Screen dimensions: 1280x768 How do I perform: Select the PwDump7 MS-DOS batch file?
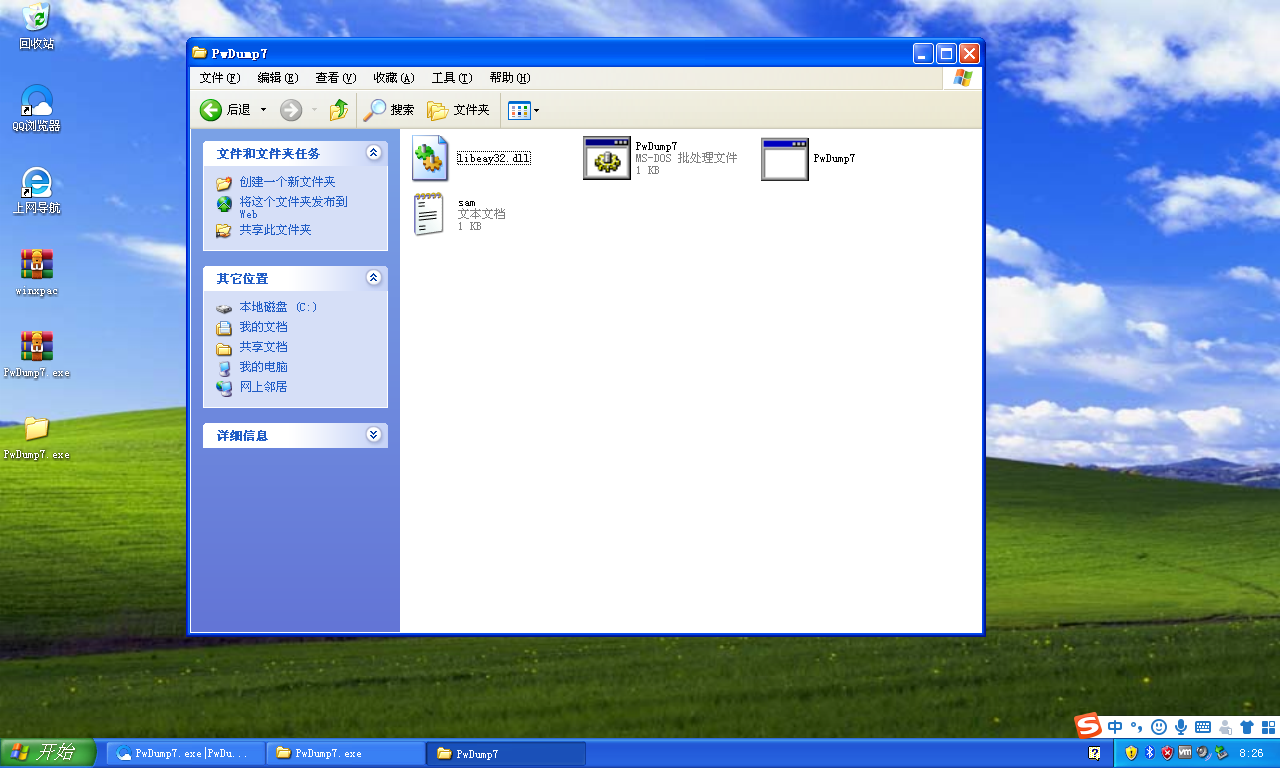click(x=660, y=158)
